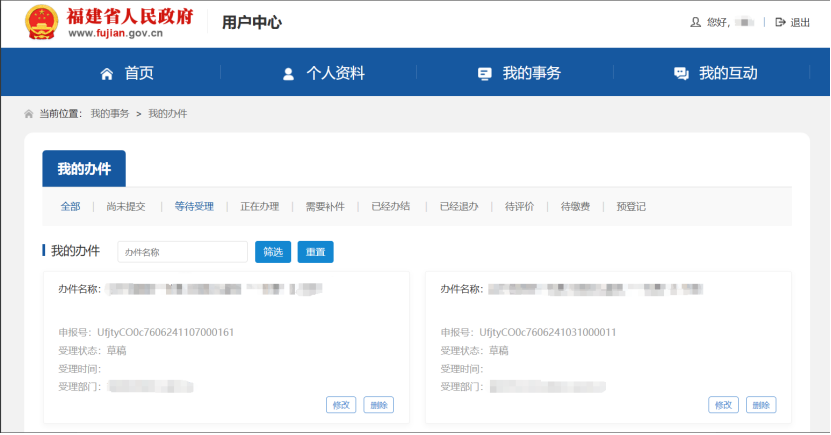Click the Fujian government emblem logo
Viewport: 831px width, 435px height.
(x=41, y=22)
